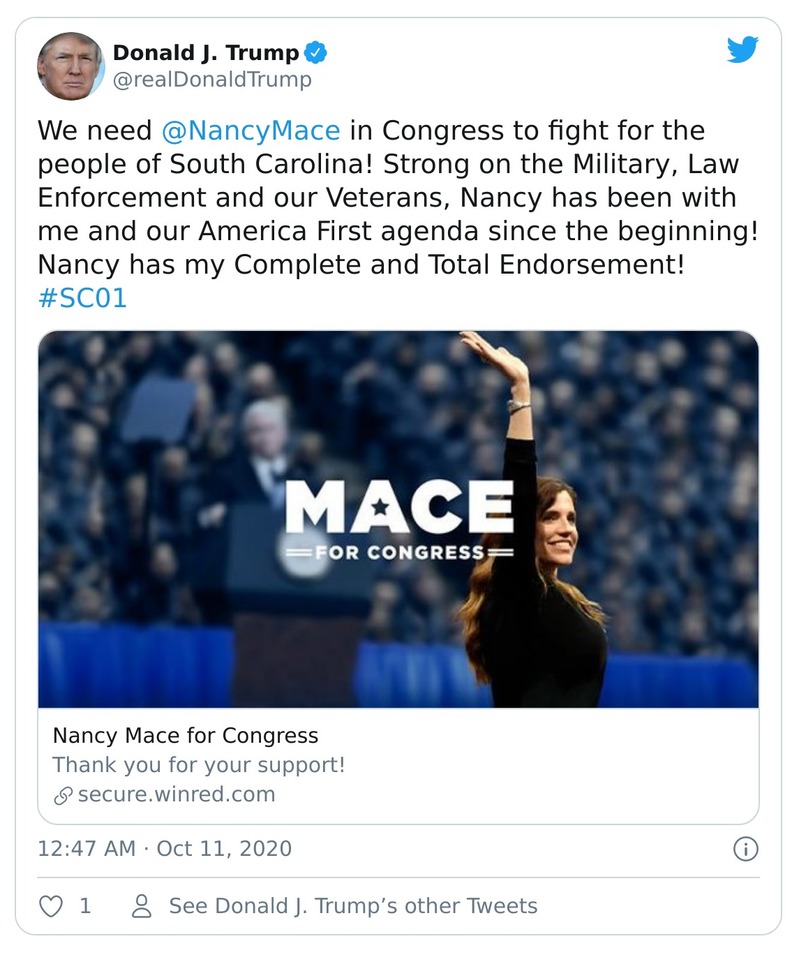Click the like count number 1

85,906
